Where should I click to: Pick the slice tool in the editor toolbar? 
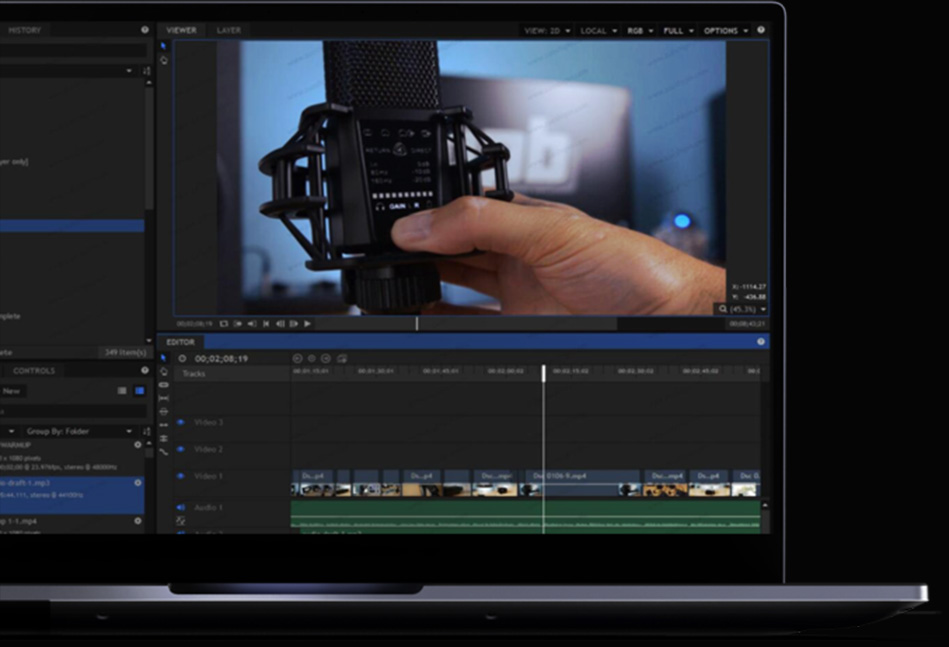pyautogui.click(x=164, y=385)
